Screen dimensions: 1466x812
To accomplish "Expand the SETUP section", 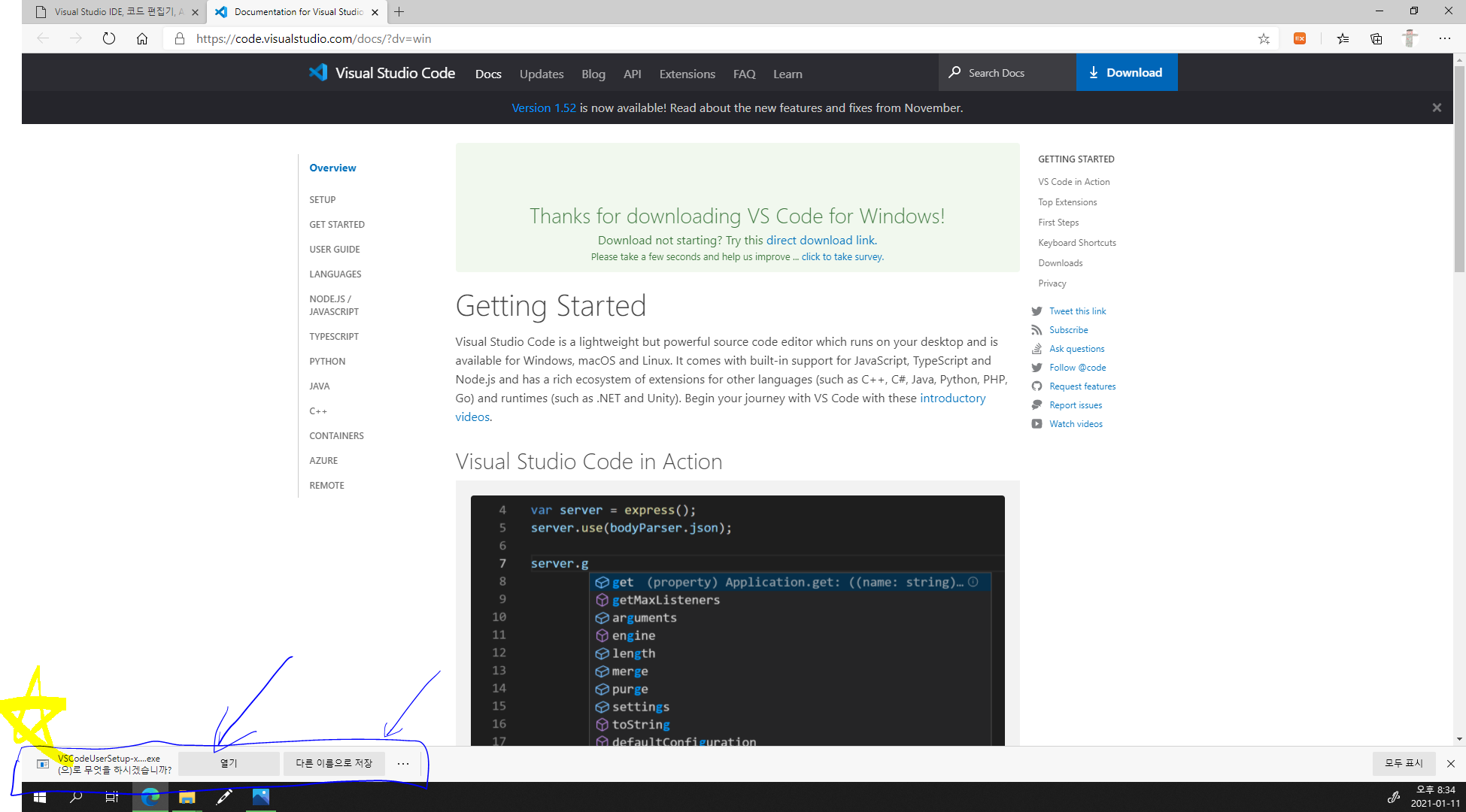I will click(323, 199).
